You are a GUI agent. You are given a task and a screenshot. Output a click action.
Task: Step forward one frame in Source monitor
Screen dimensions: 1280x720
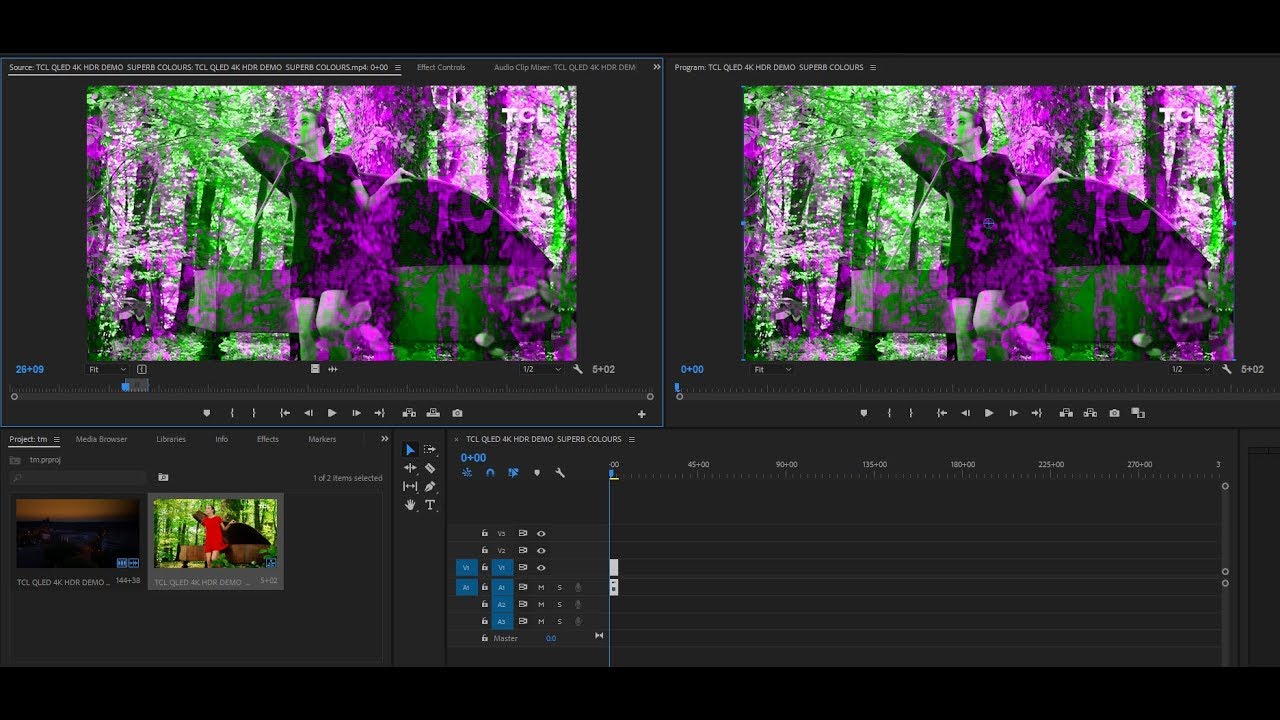(x=356, y=413)
